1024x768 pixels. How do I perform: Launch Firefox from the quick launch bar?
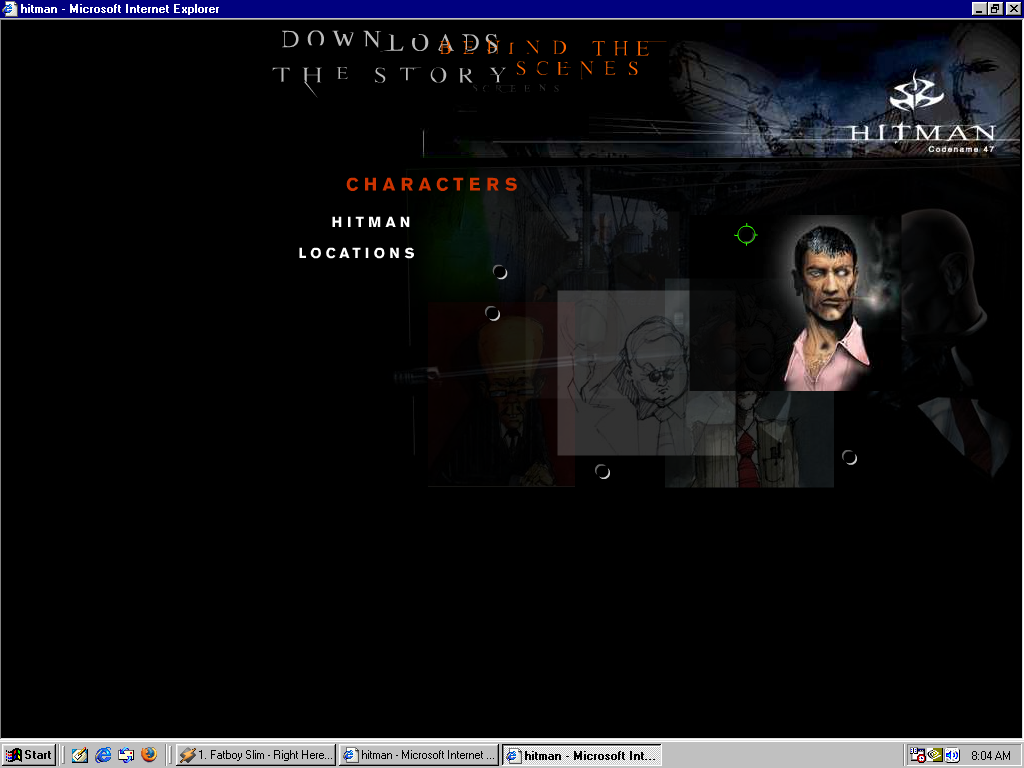pos(149,755)
